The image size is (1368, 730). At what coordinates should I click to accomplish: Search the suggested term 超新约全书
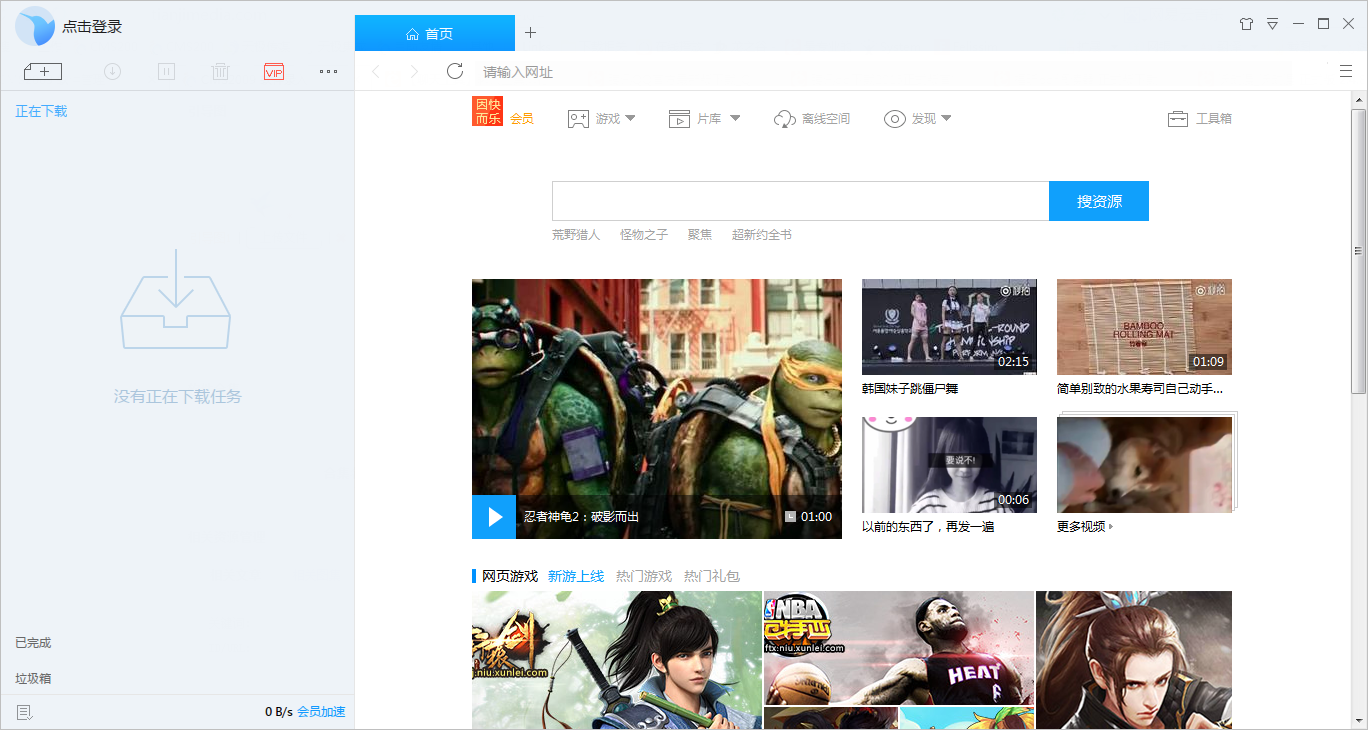(762, 235)
